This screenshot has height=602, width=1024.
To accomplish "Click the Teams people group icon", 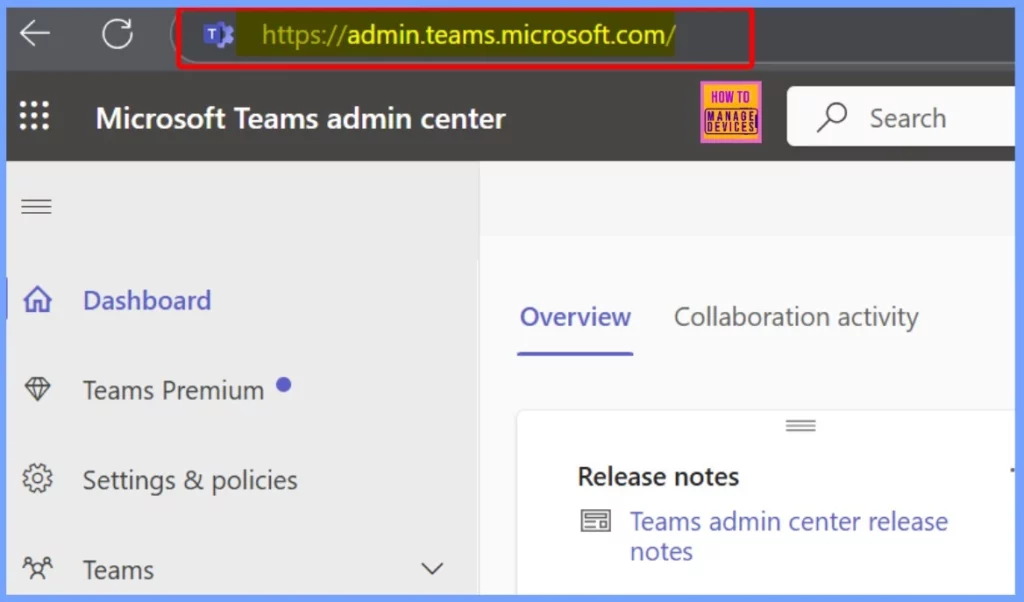I will (x=37, y=568).
